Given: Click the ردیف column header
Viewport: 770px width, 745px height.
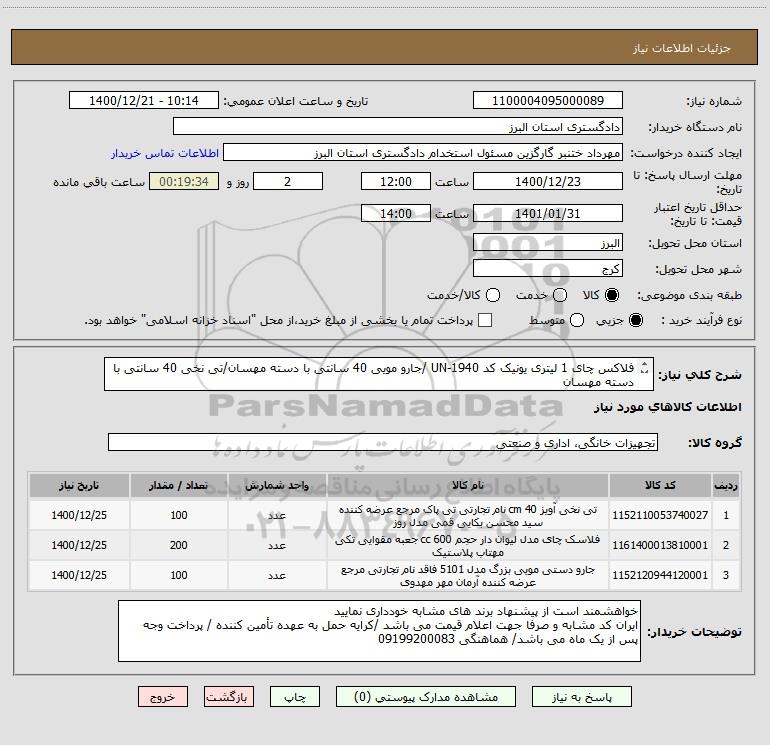Looking at the screenshot, I should (726, 485).
